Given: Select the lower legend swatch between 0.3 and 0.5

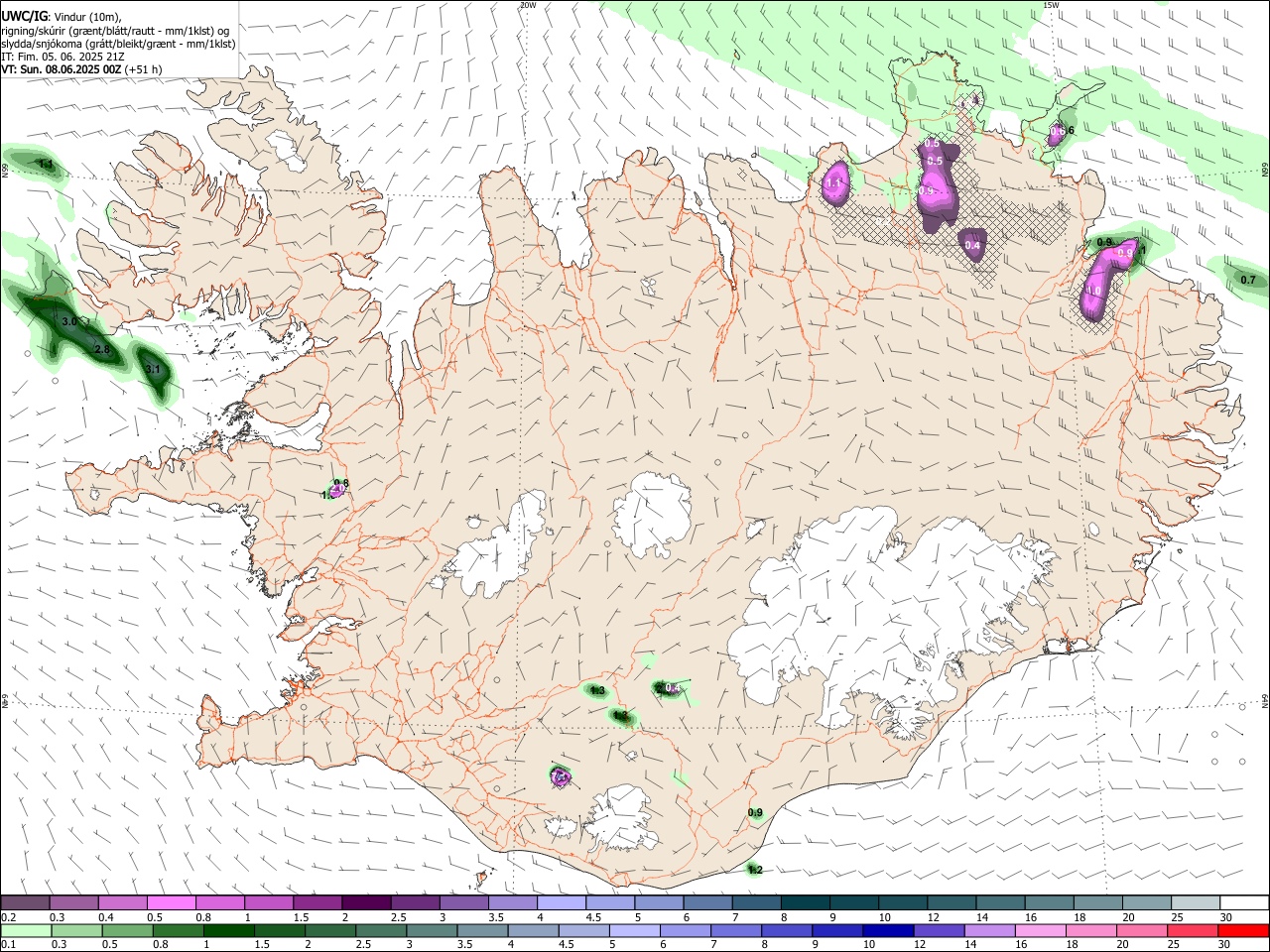Looking at the screenshot, I should point(76,930).
